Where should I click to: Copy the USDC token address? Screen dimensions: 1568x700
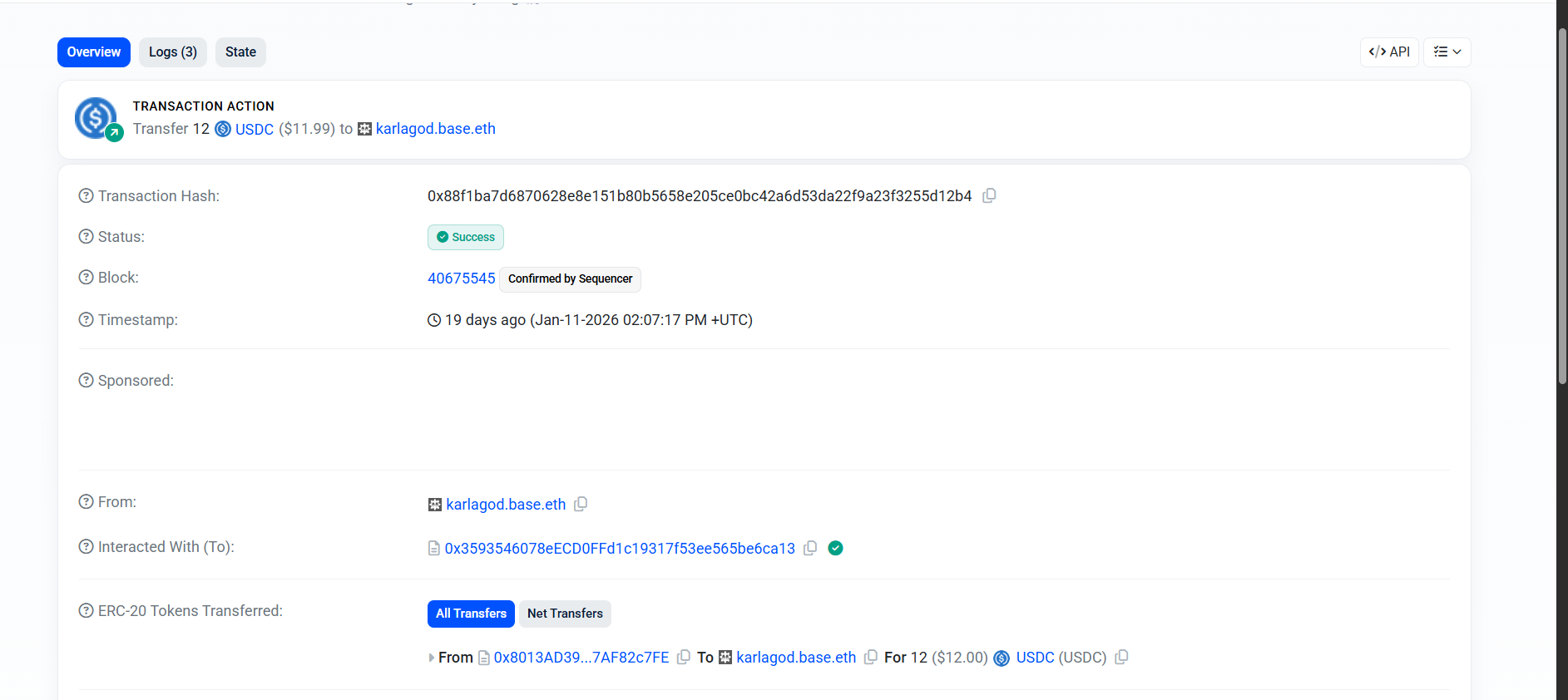[x=1121, y=657]
